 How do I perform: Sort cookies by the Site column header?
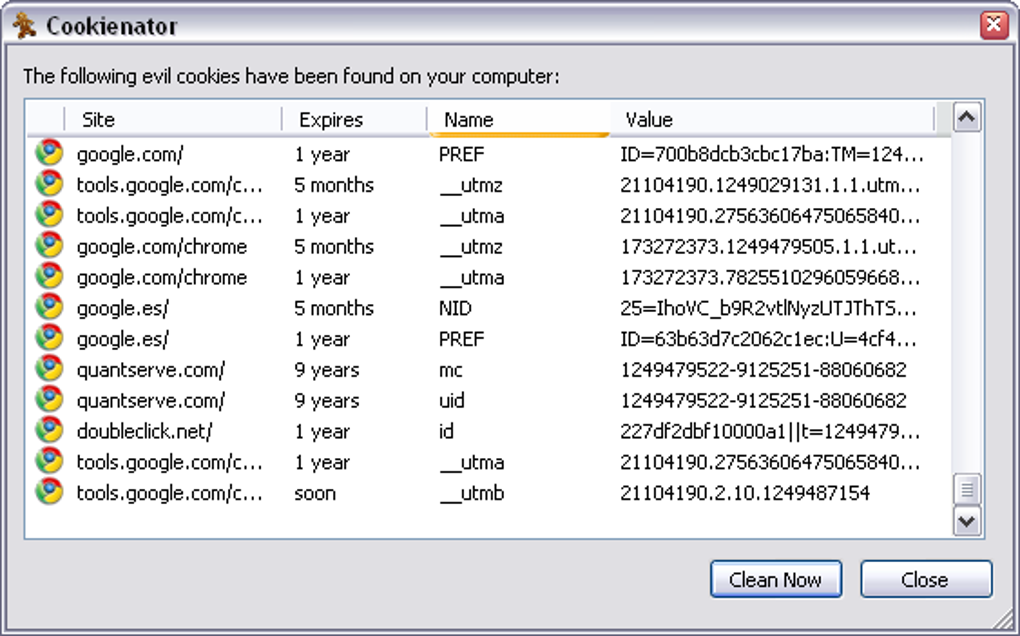point(172,120)
